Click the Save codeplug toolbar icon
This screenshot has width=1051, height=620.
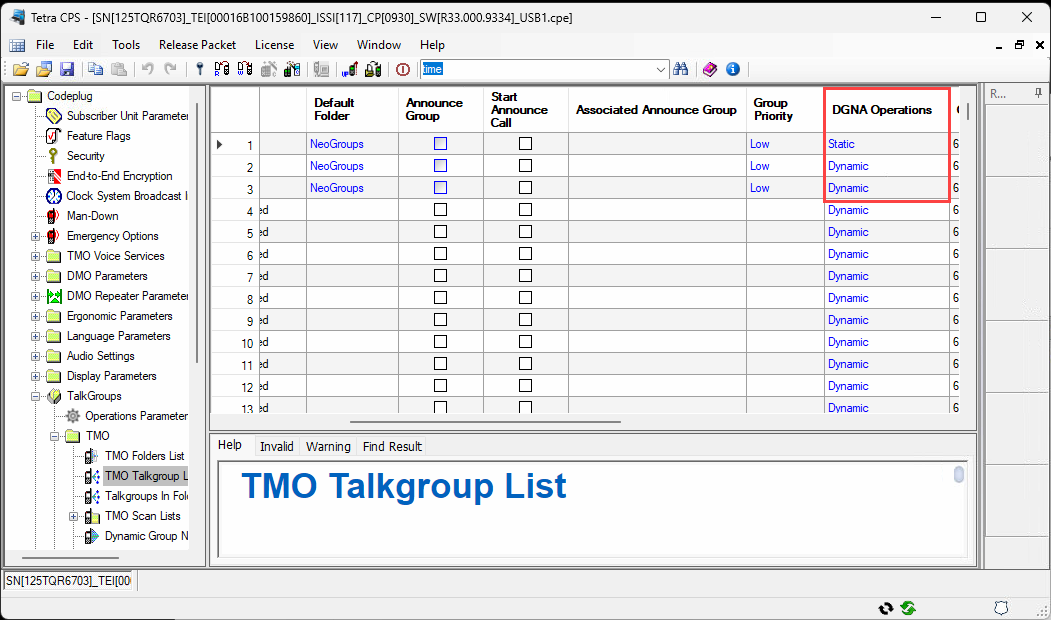[x=67, y=69]
